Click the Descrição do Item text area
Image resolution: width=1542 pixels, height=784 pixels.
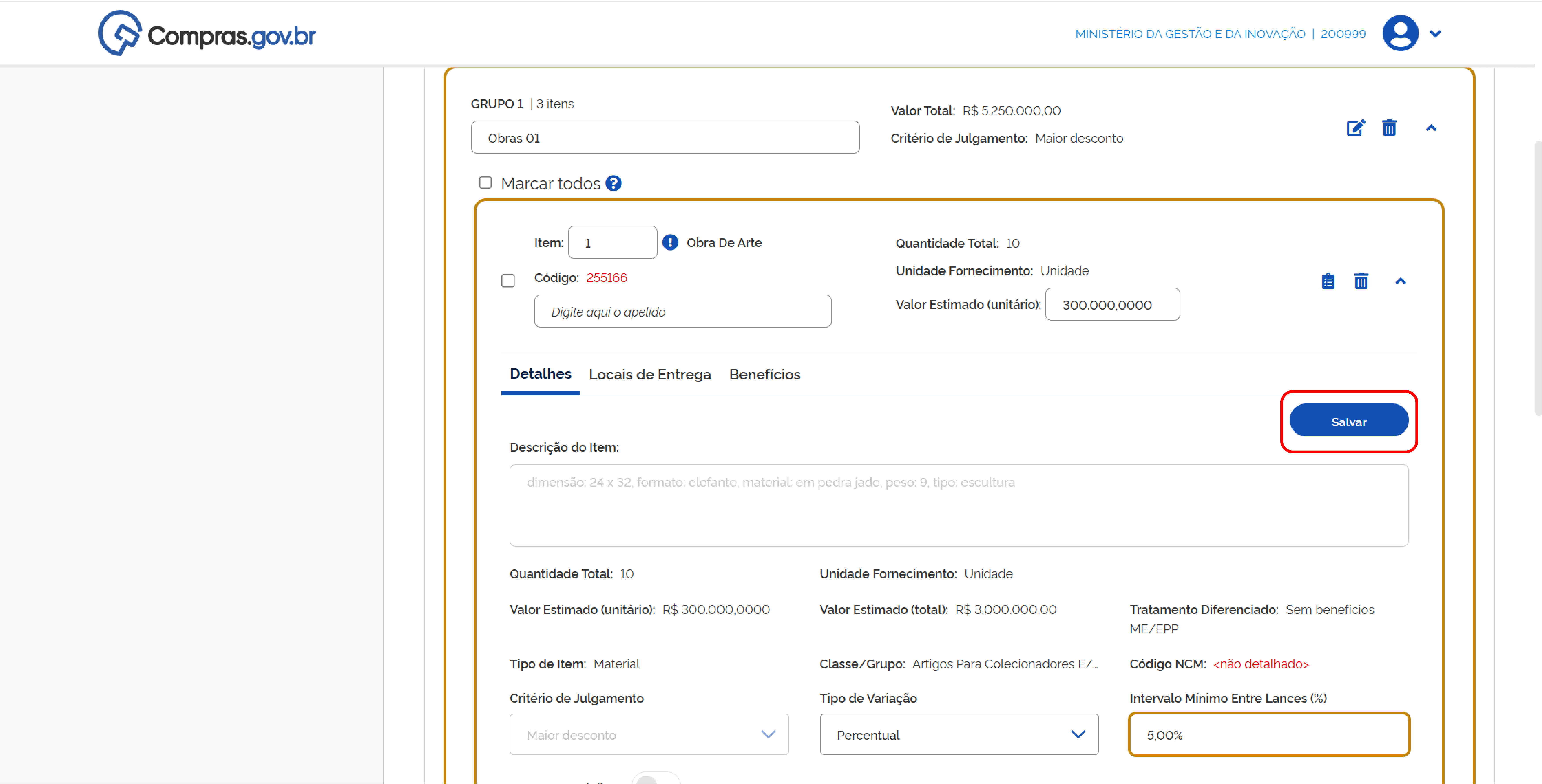click(959, 505)
